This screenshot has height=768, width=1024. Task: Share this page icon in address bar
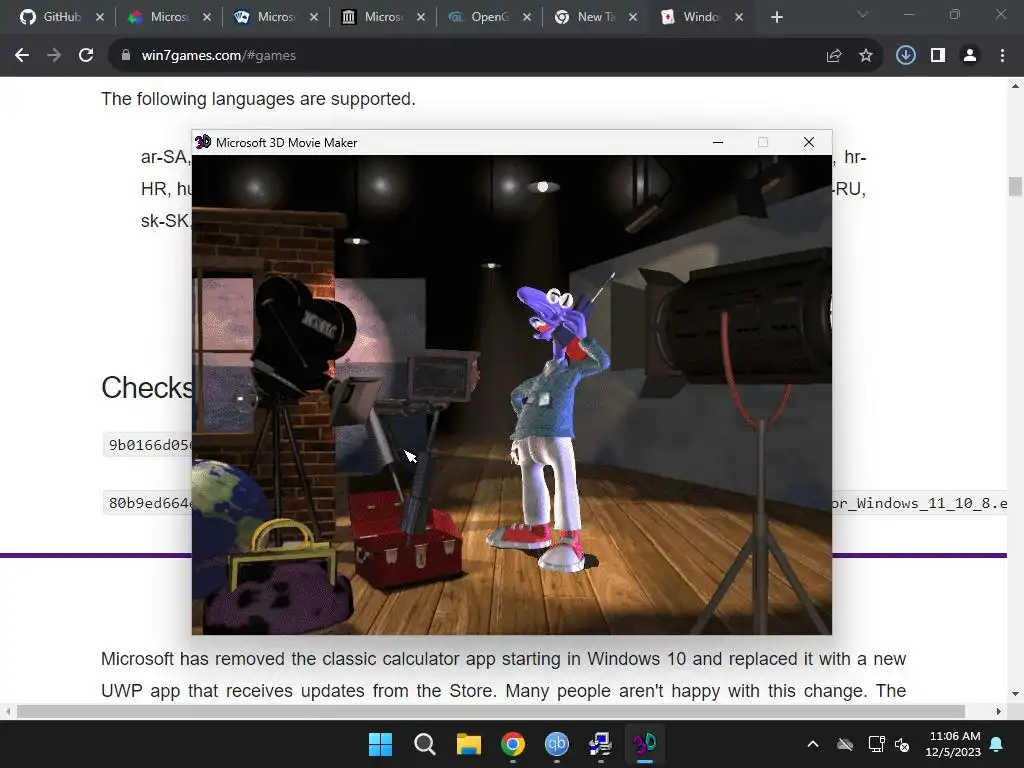tap(834, 56)
